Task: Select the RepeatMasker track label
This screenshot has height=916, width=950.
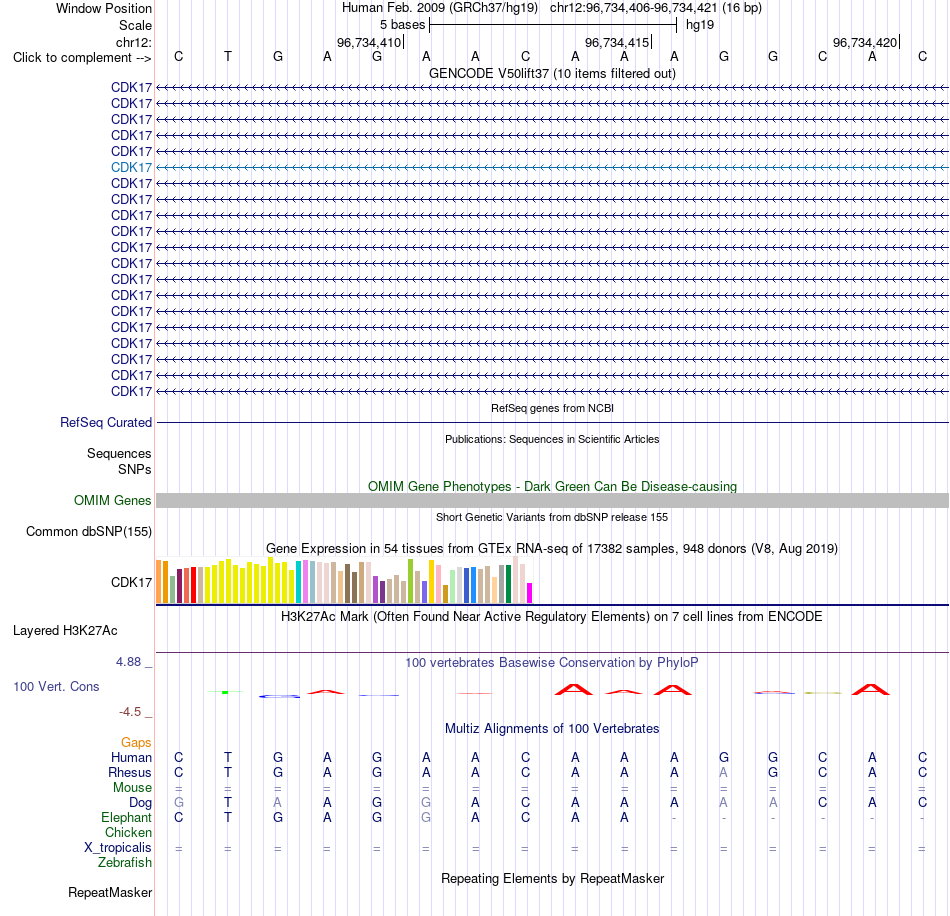Action: (x=110, y=892)
